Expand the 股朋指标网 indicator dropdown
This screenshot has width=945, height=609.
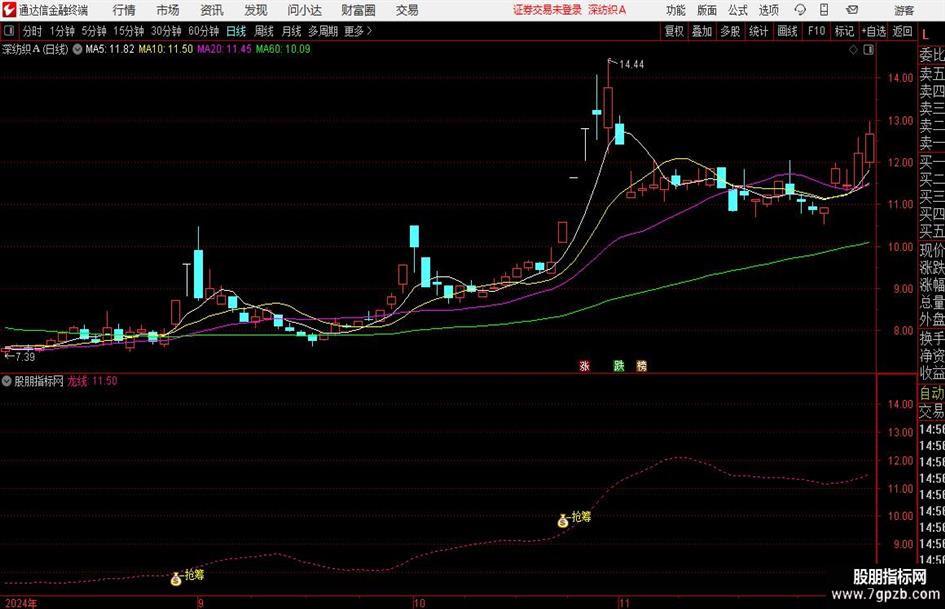(x=7, y=381)
